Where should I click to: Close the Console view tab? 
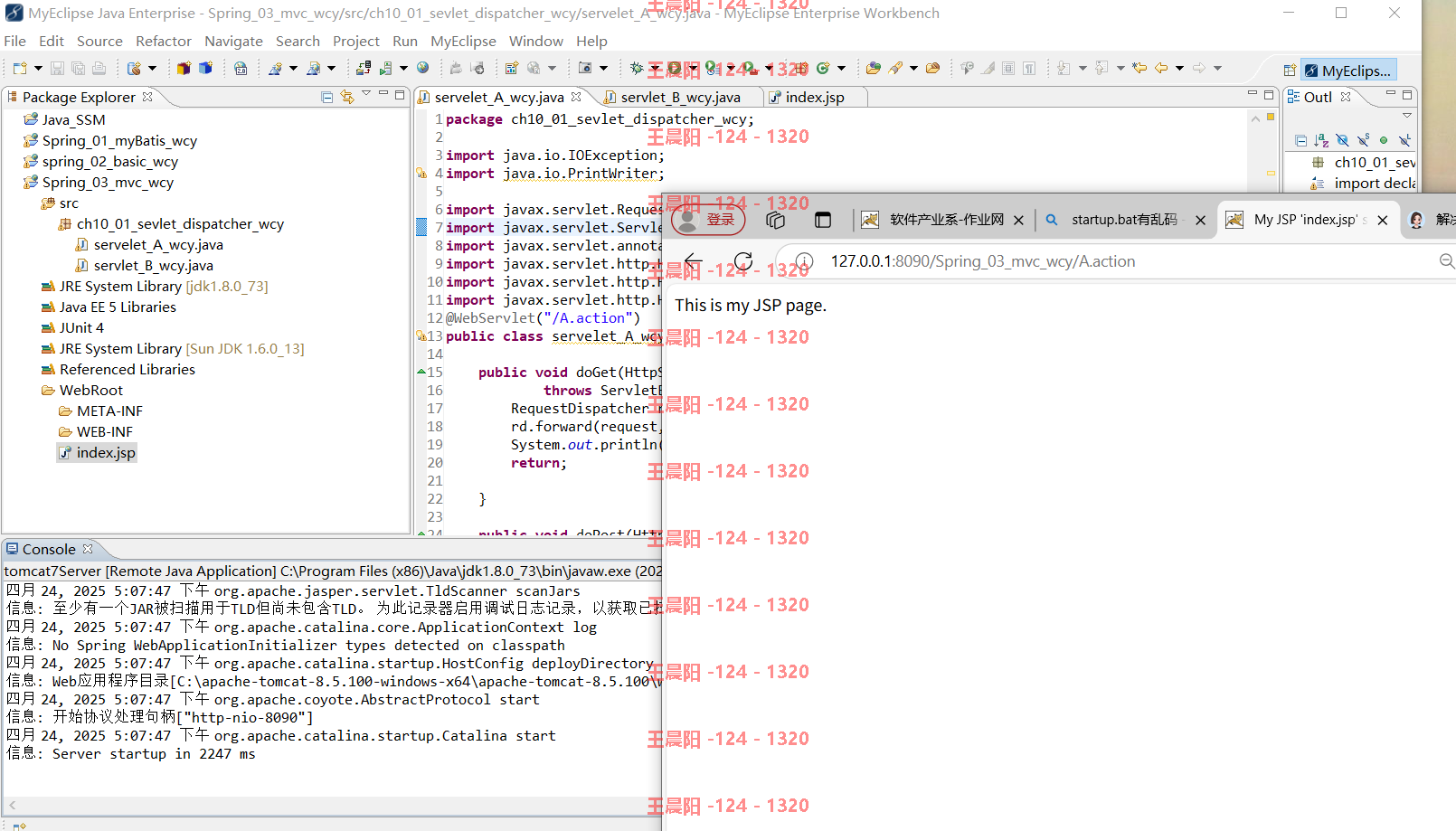pyautogui.click(x=88, y=549)
